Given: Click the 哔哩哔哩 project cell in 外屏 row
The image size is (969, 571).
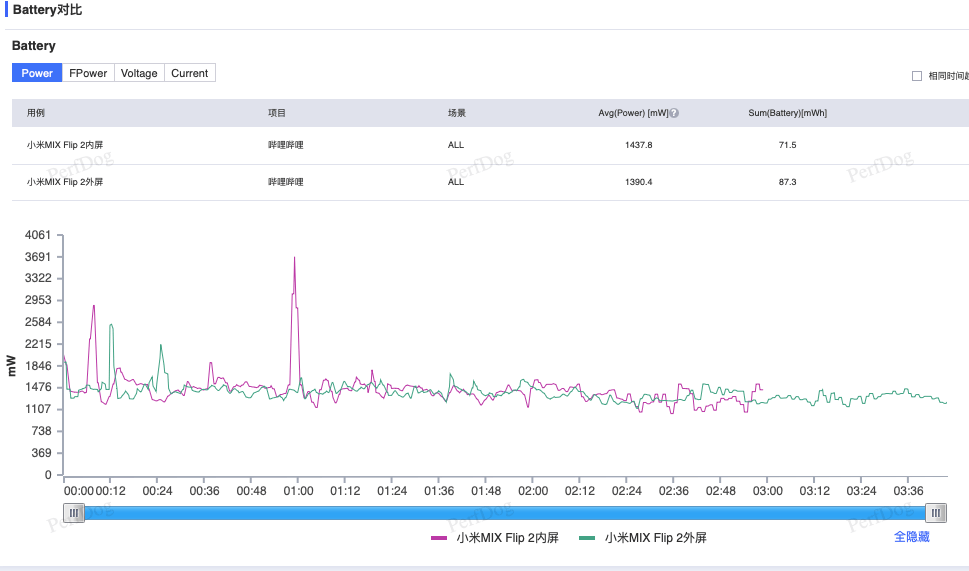Looking at the screenshot, I should tap(286, 182).
